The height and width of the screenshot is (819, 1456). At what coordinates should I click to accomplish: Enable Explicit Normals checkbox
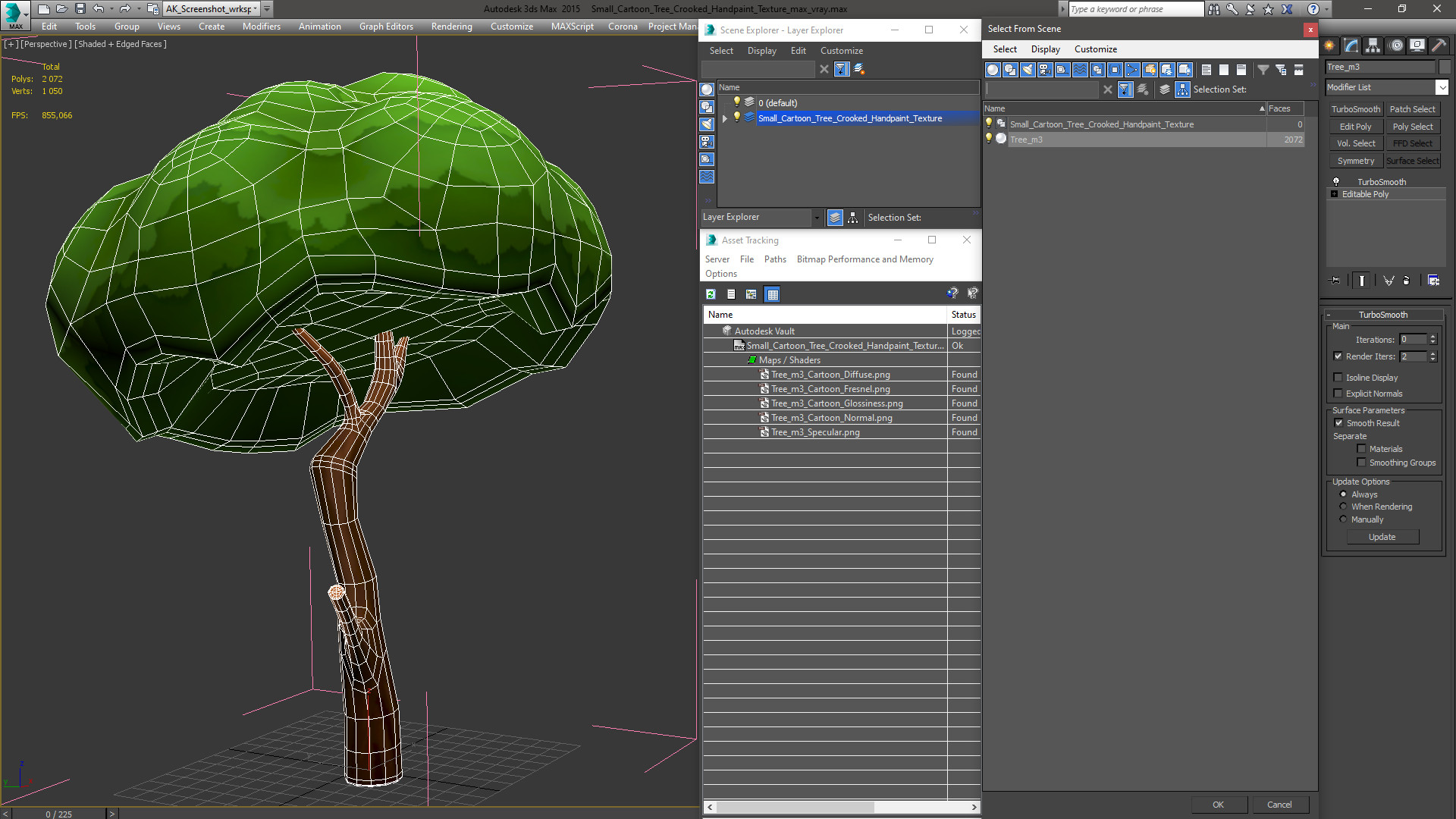pos(1338,394)
